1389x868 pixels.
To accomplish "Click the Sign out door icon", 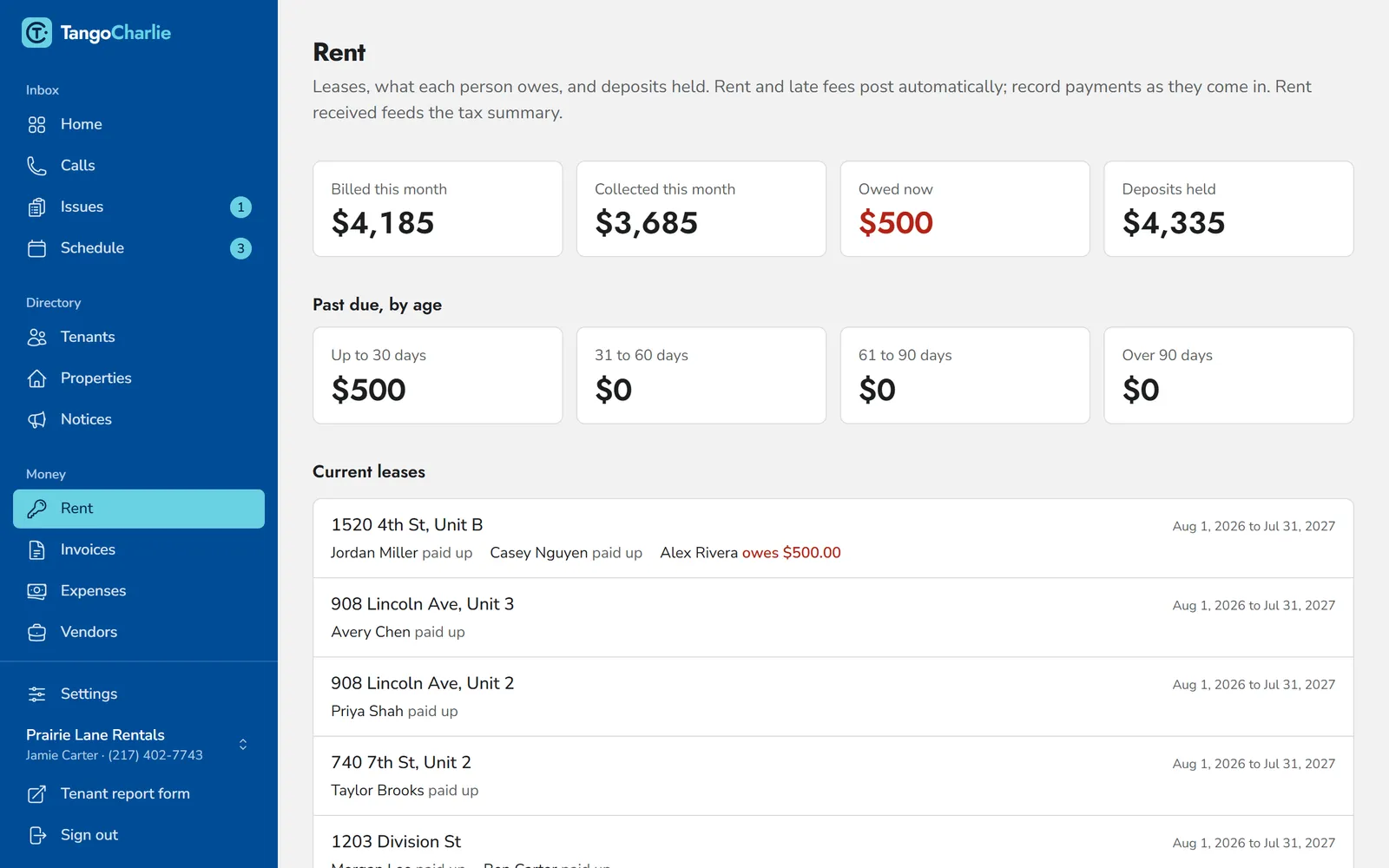I will point(36,835).
